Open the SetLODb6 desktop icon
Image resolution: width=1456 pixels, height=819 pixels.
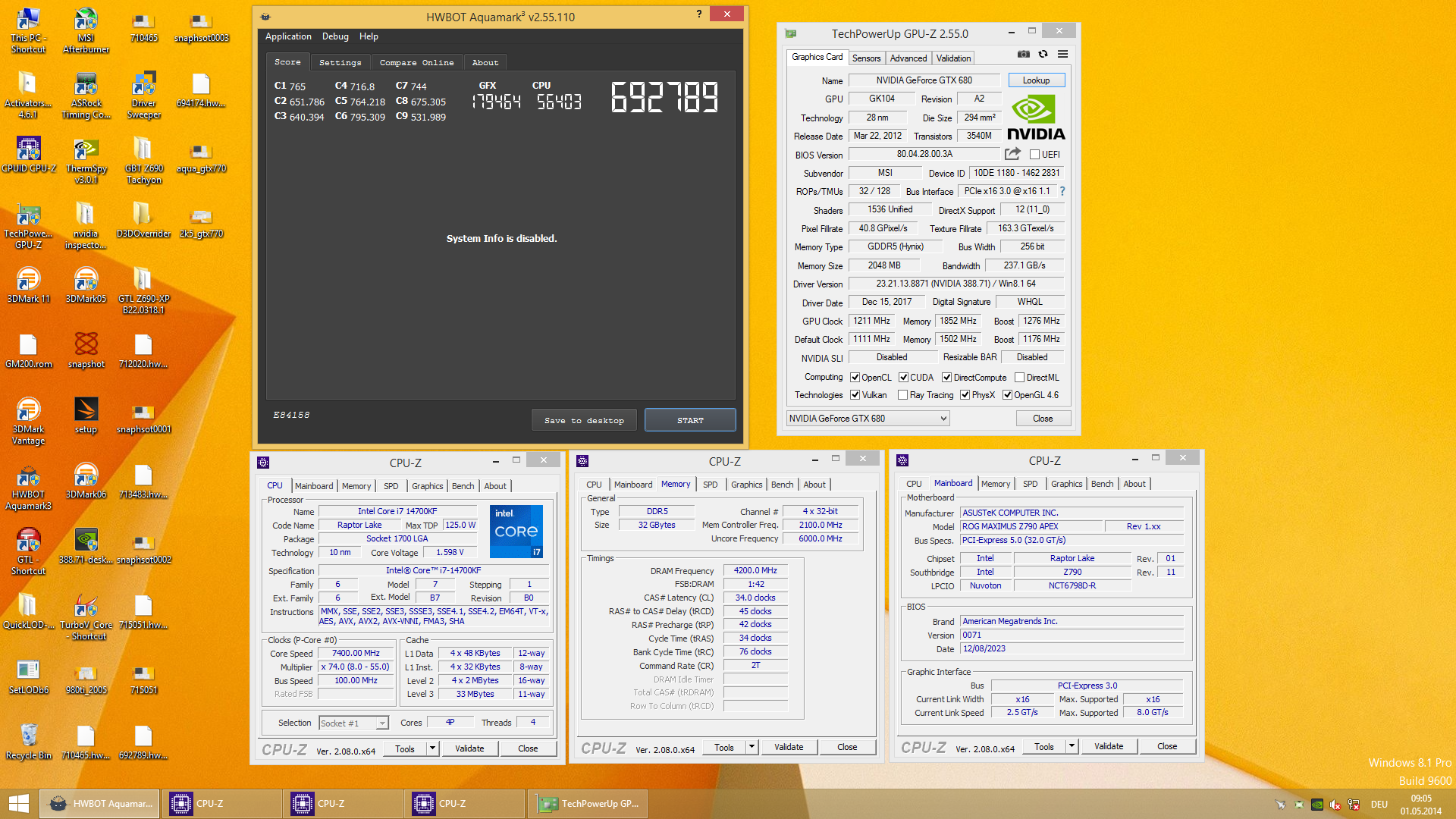point(29,677)
